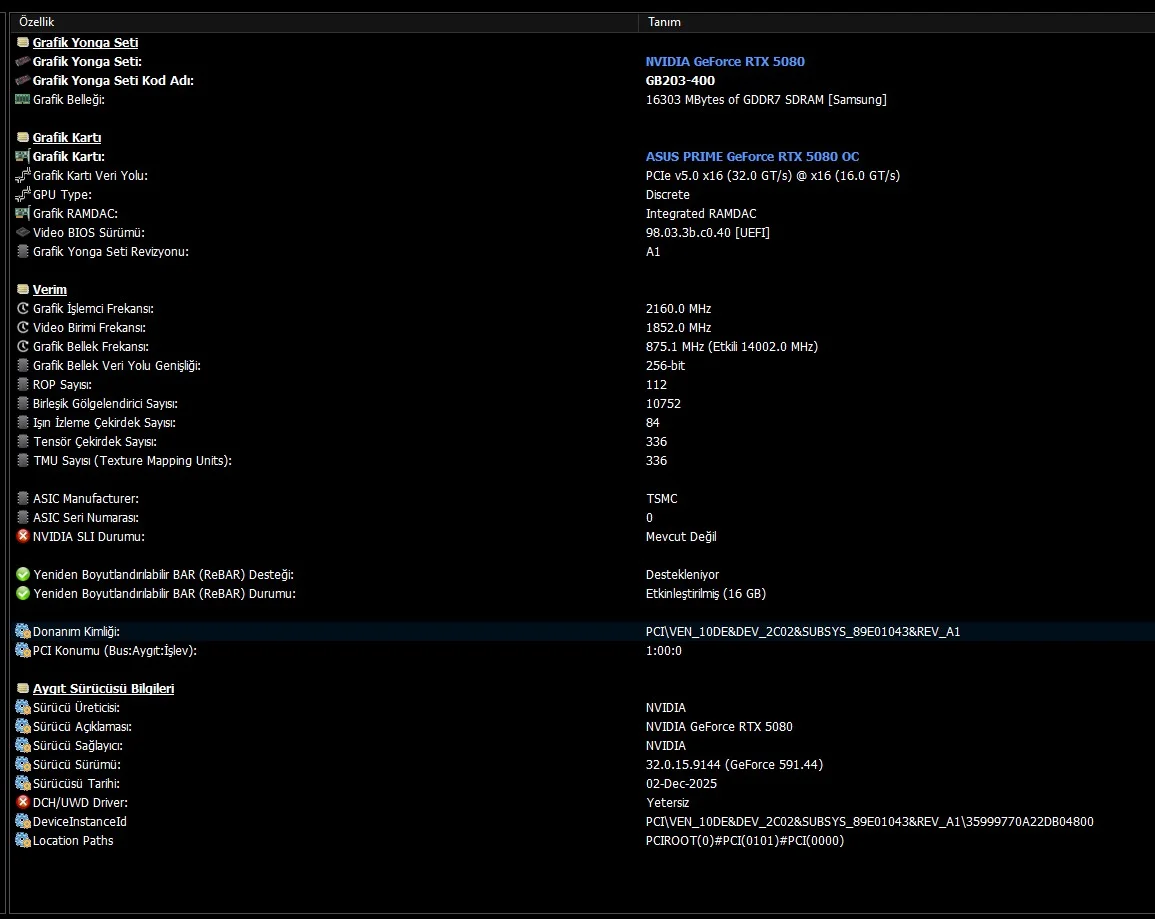Click the red X icon beside DCH/UWD Driver
Viewport: 1155px width, 919px height.
point(23,803)
